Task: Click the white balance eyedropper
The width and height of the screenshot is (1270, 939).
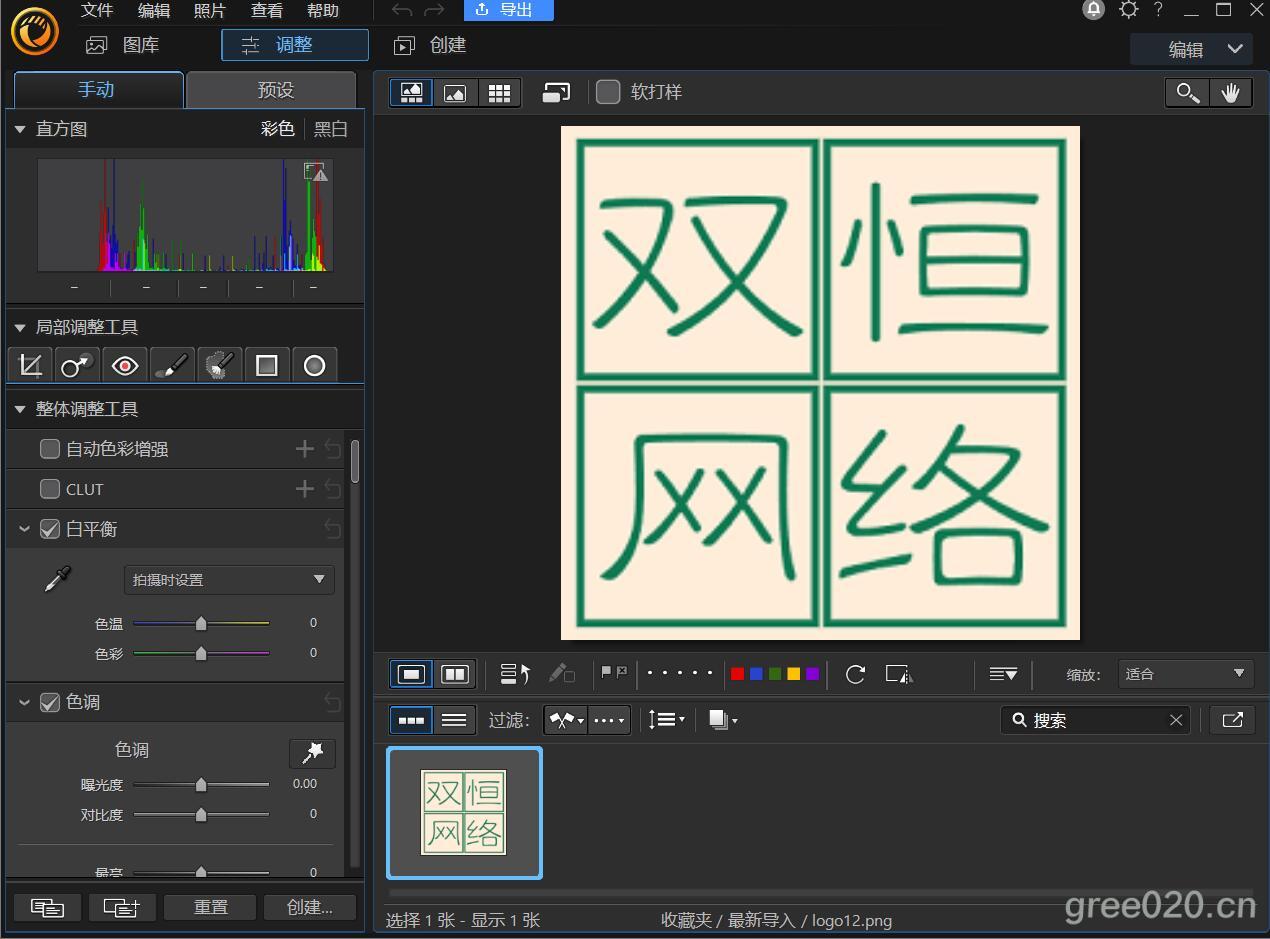Action: [58, 580]
